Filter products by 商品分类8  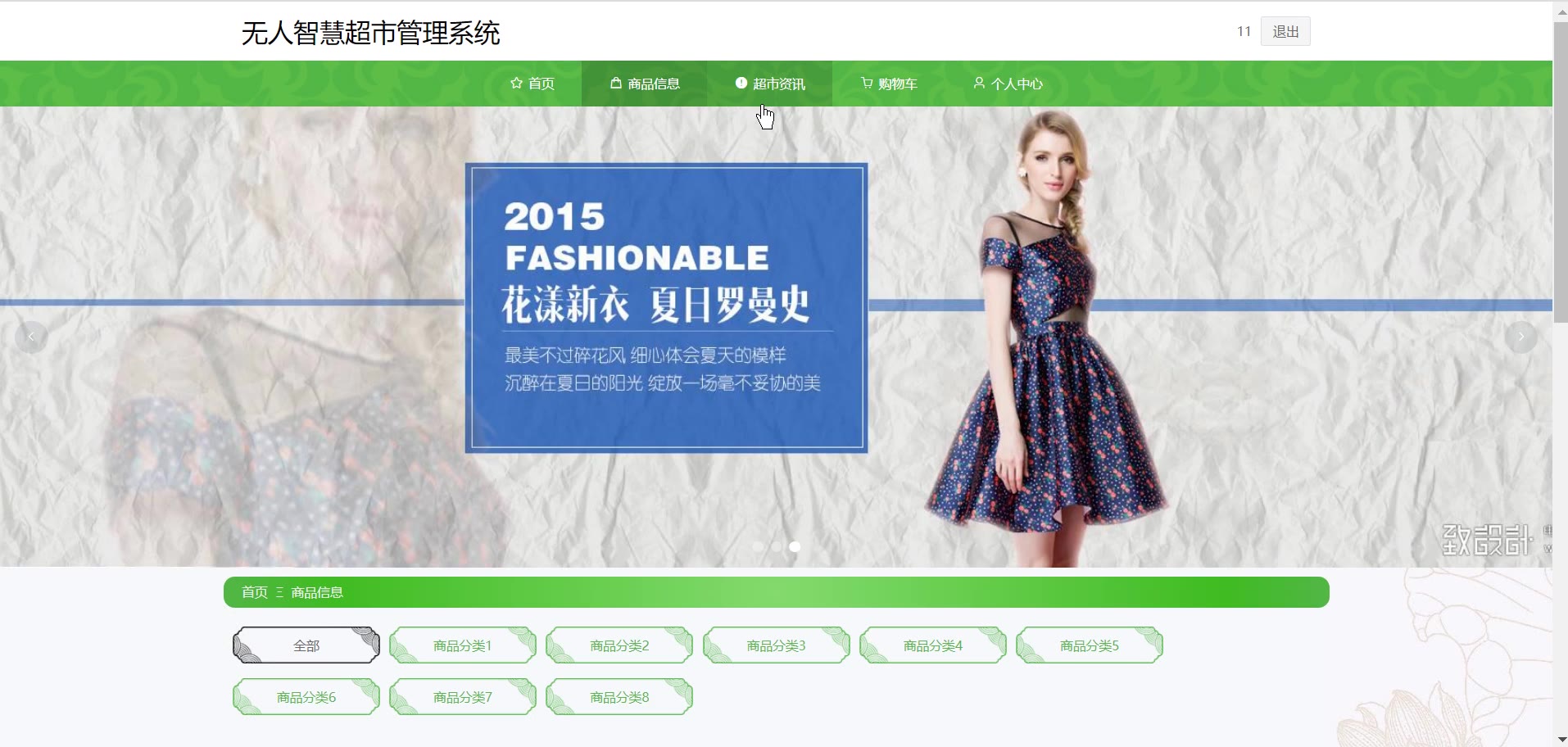coord(619,697)
